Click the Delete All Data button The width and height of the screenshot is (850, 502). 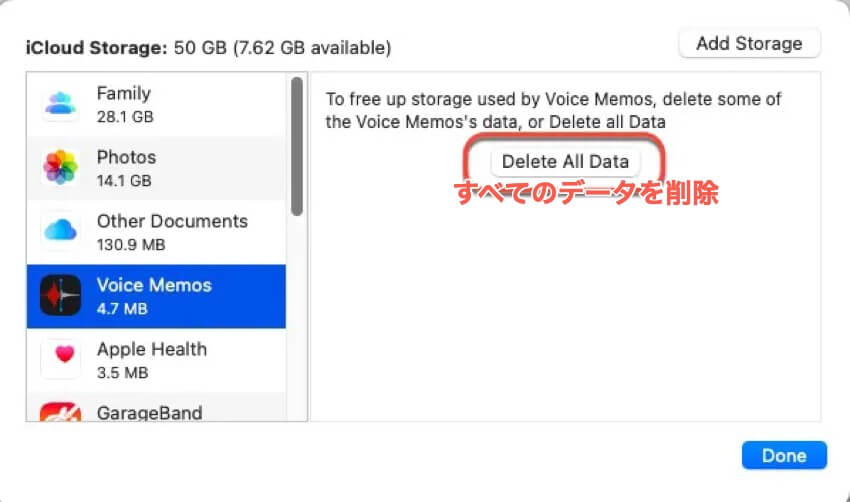[565, 162]
